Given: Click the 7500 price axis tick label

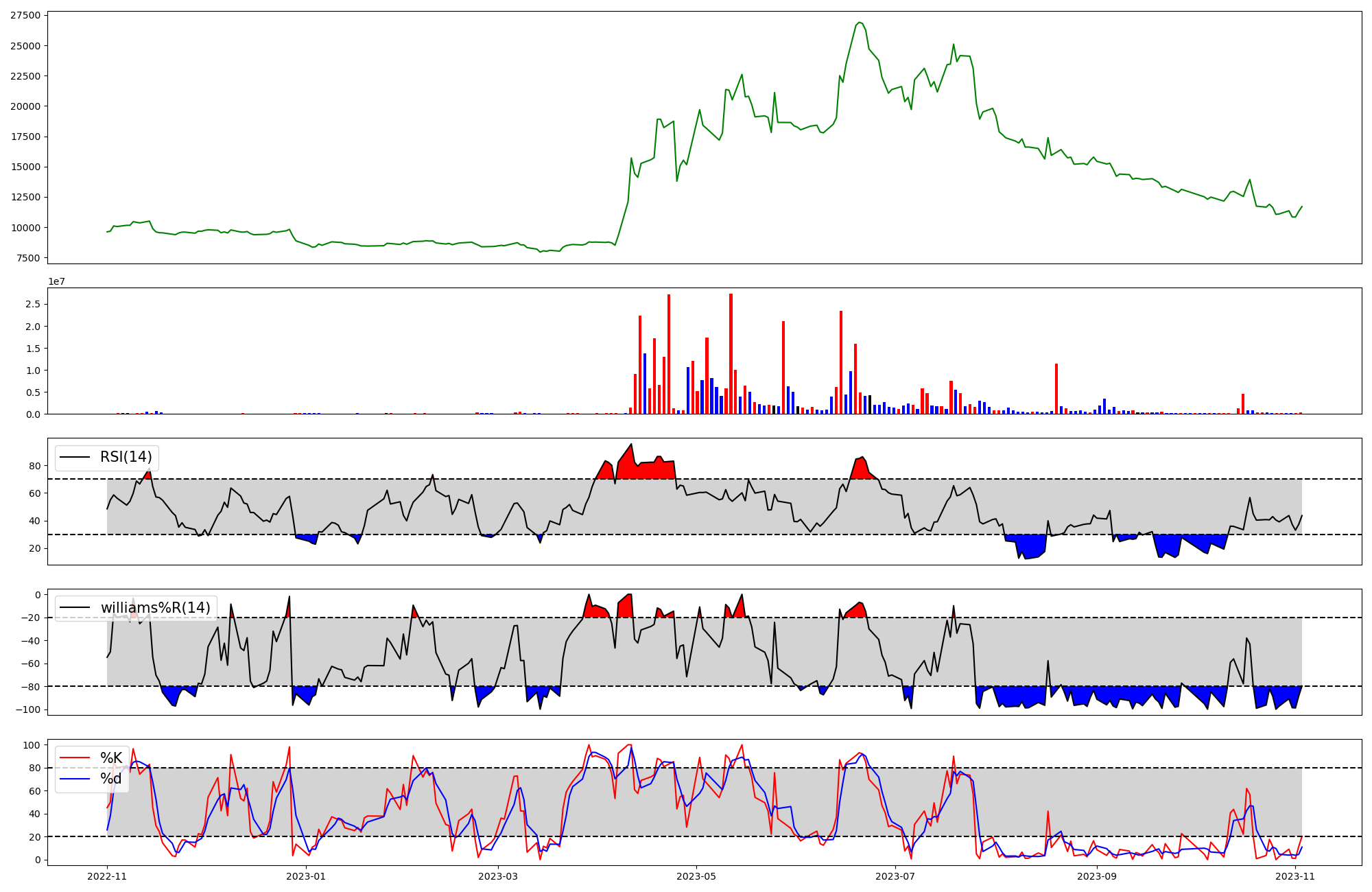Looking at the screenshot, I should (x=27, y=258).
